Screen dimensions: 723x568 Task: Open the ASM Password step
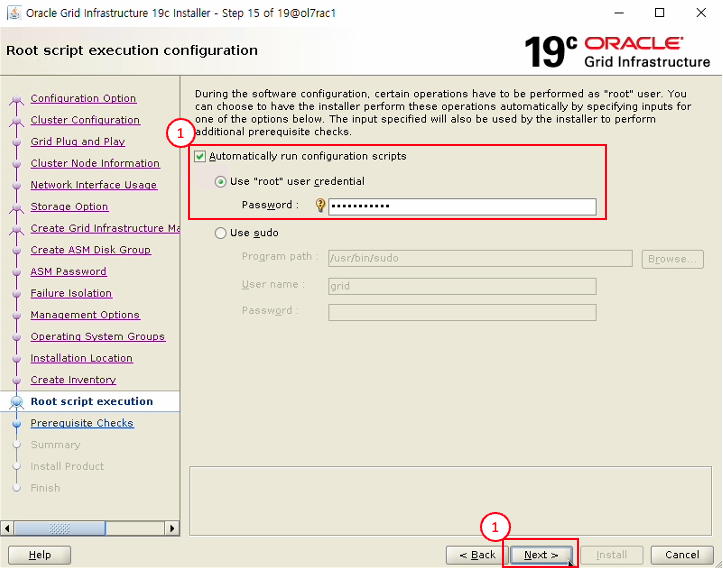(69, 272)
